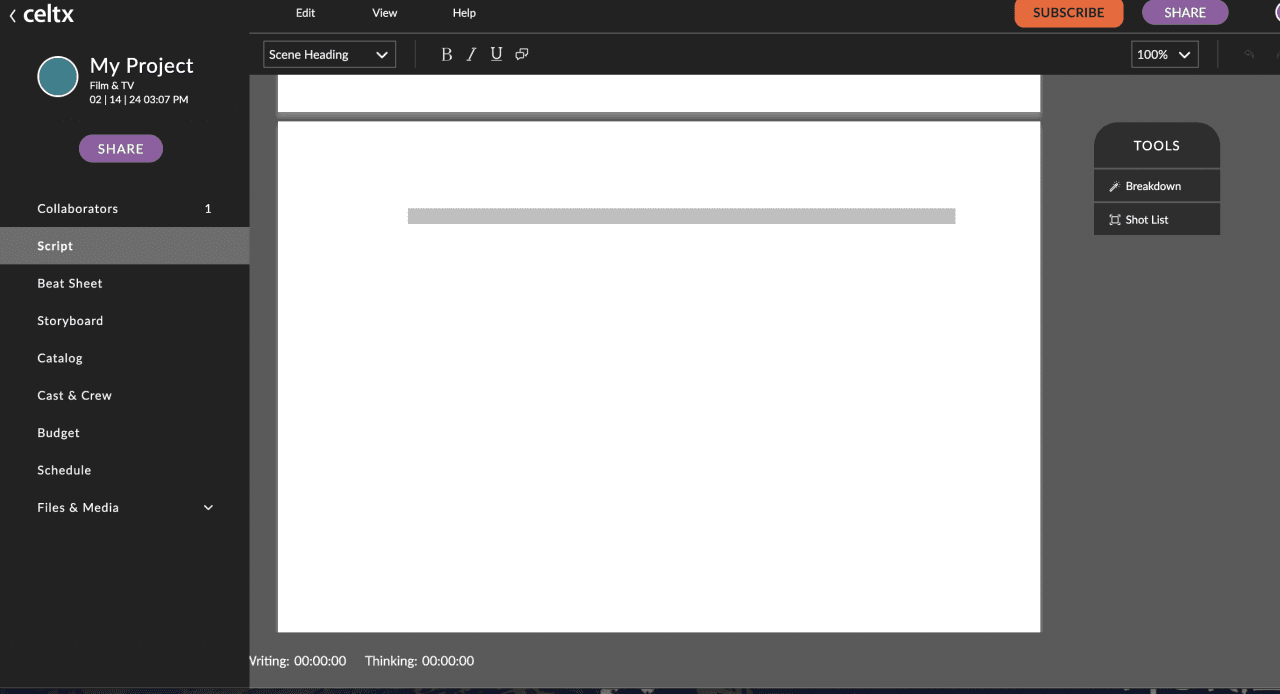Open the View menu

384,13
